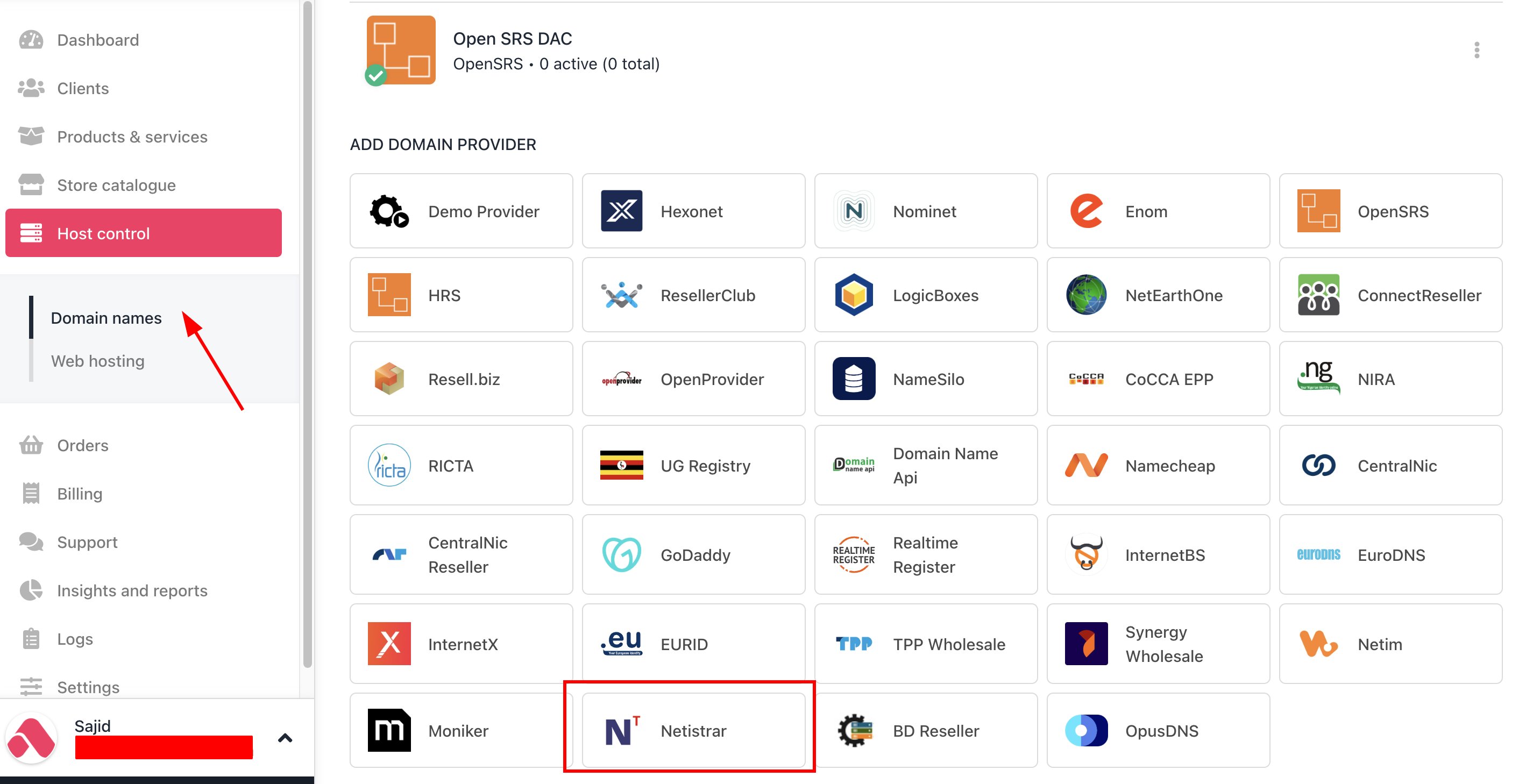Add the RICTA domain provider
This screenshot has height=784, width=1533.
tap(461, 465)
